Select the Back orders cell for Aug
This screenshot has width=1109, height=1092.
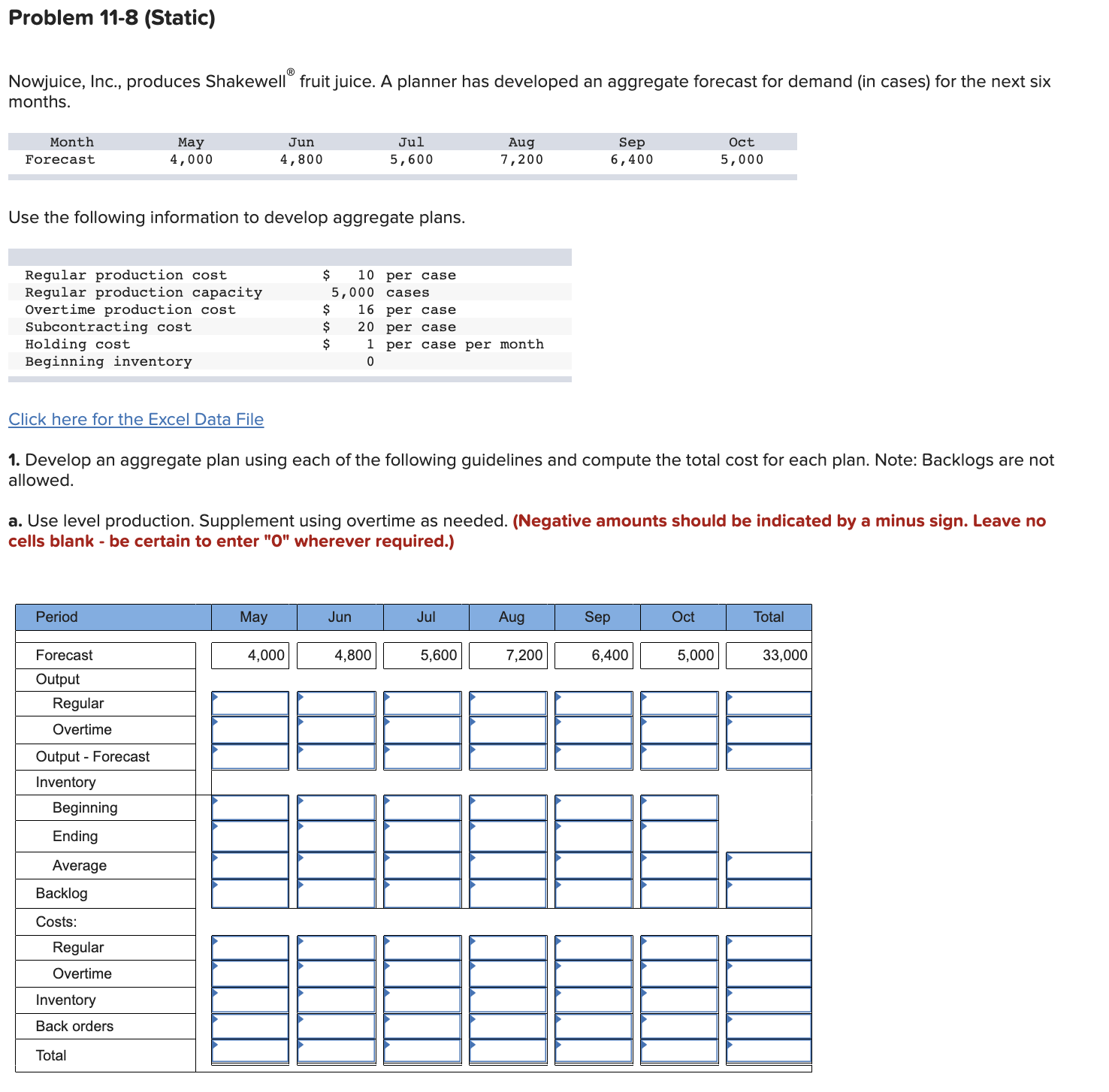pos(508,1027)
